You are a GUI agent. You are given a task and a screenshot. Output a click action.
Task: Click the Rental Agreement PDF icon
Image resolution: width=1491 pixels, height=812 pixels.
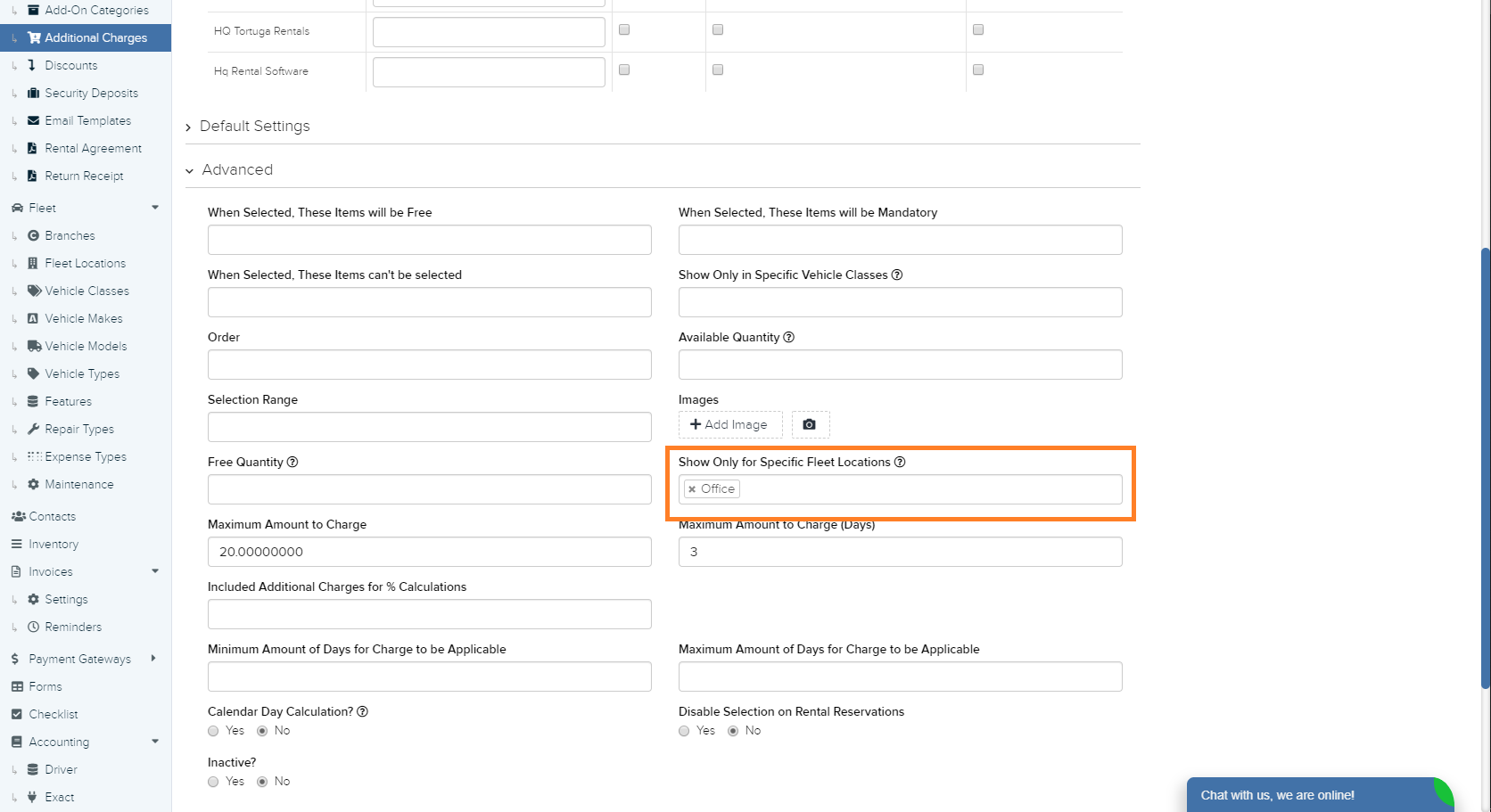(32, 148)
